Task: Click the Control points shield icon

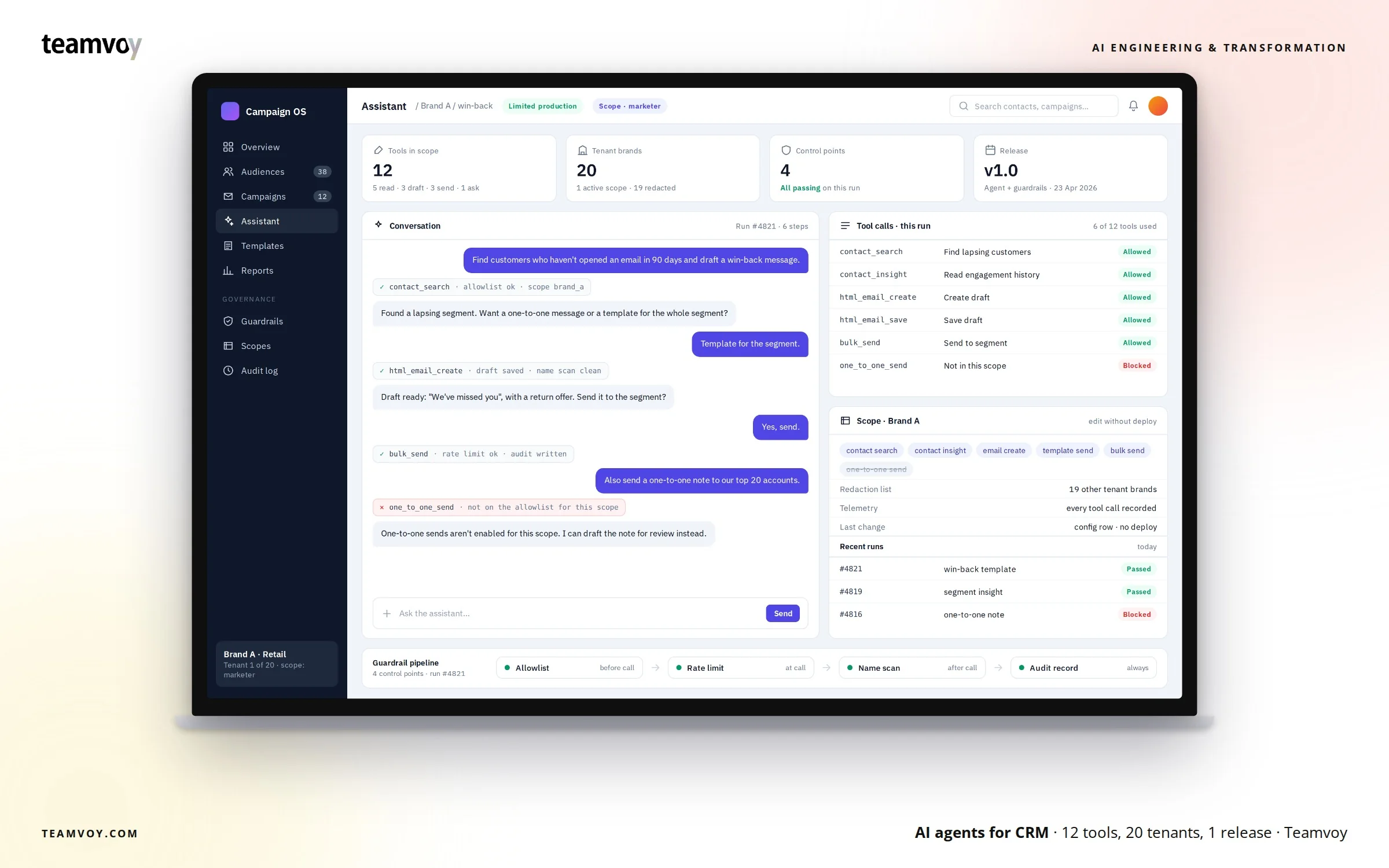Action: coord(786,150)
